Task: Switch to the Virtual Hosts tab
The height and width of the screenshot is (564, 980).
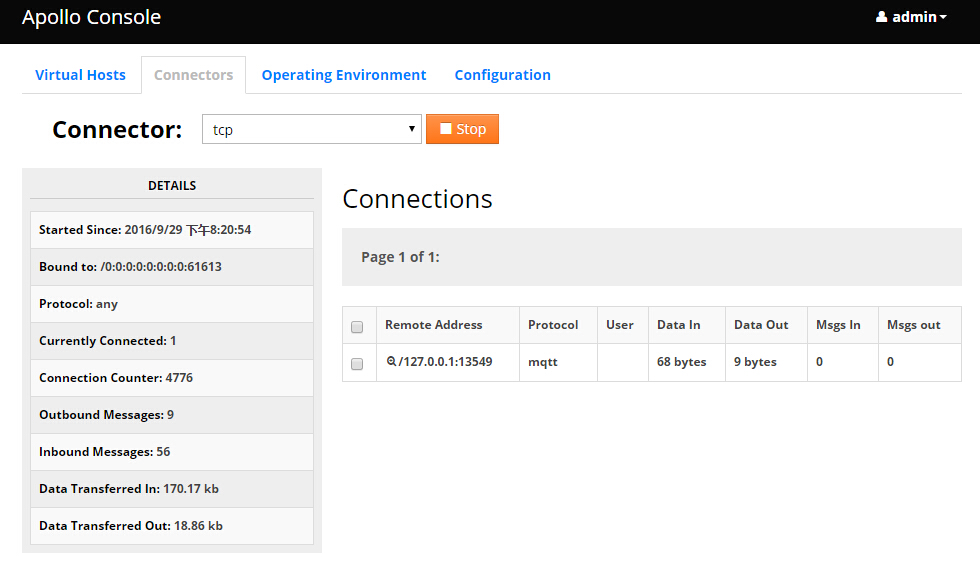Action: click(80, 75)
